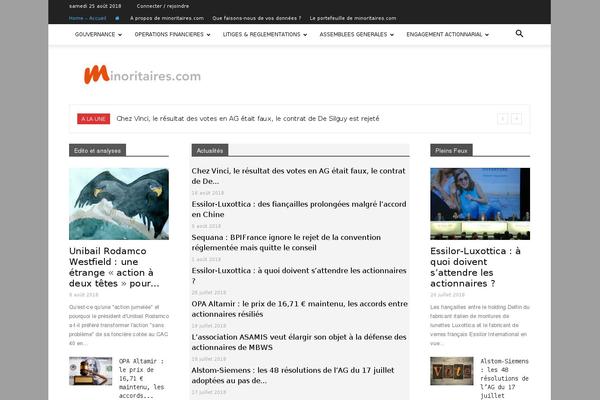Viewport: 600px width, 400px height.
Task: Click Connecter / rejoindre link
Action: tap(163, 6)
